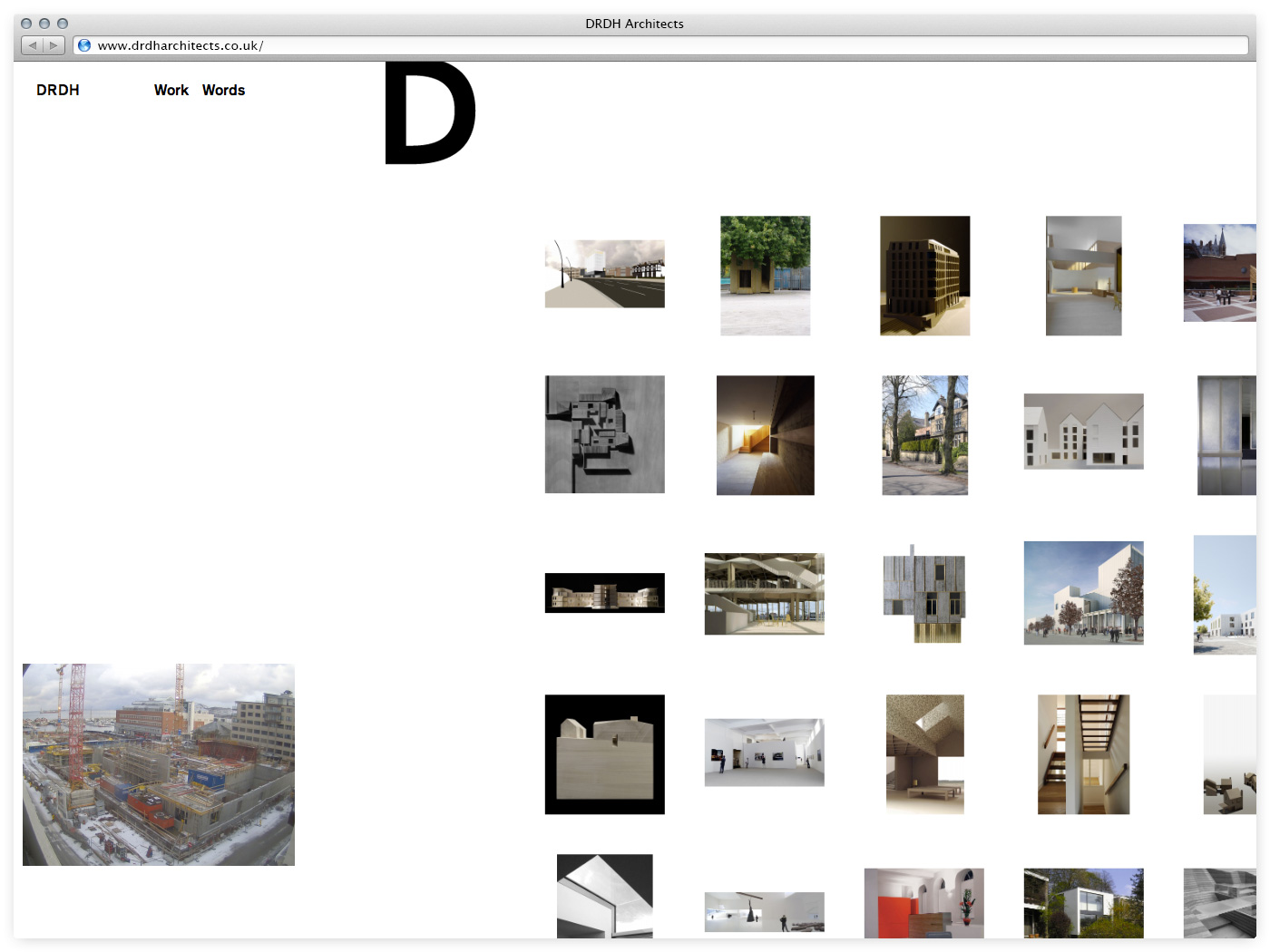This screenshot has height=952, width=1270.
Task: Click the globe site icon in address bar
Action: point(84,45)
